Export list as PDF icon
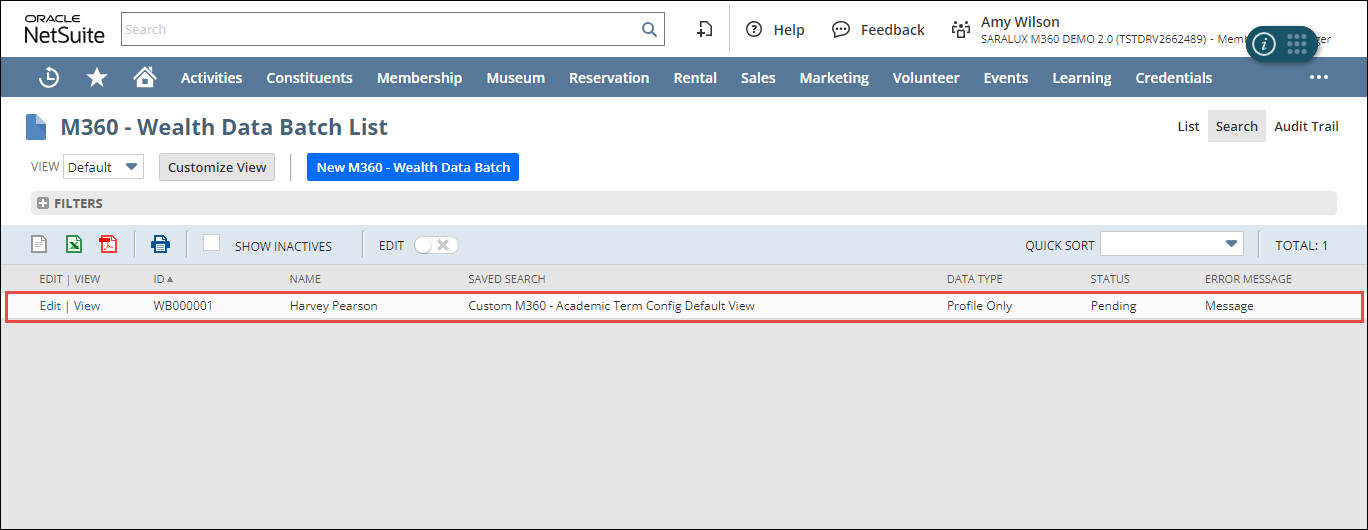The height and width of the screenshot is (530, 1368). pos(108,244)
